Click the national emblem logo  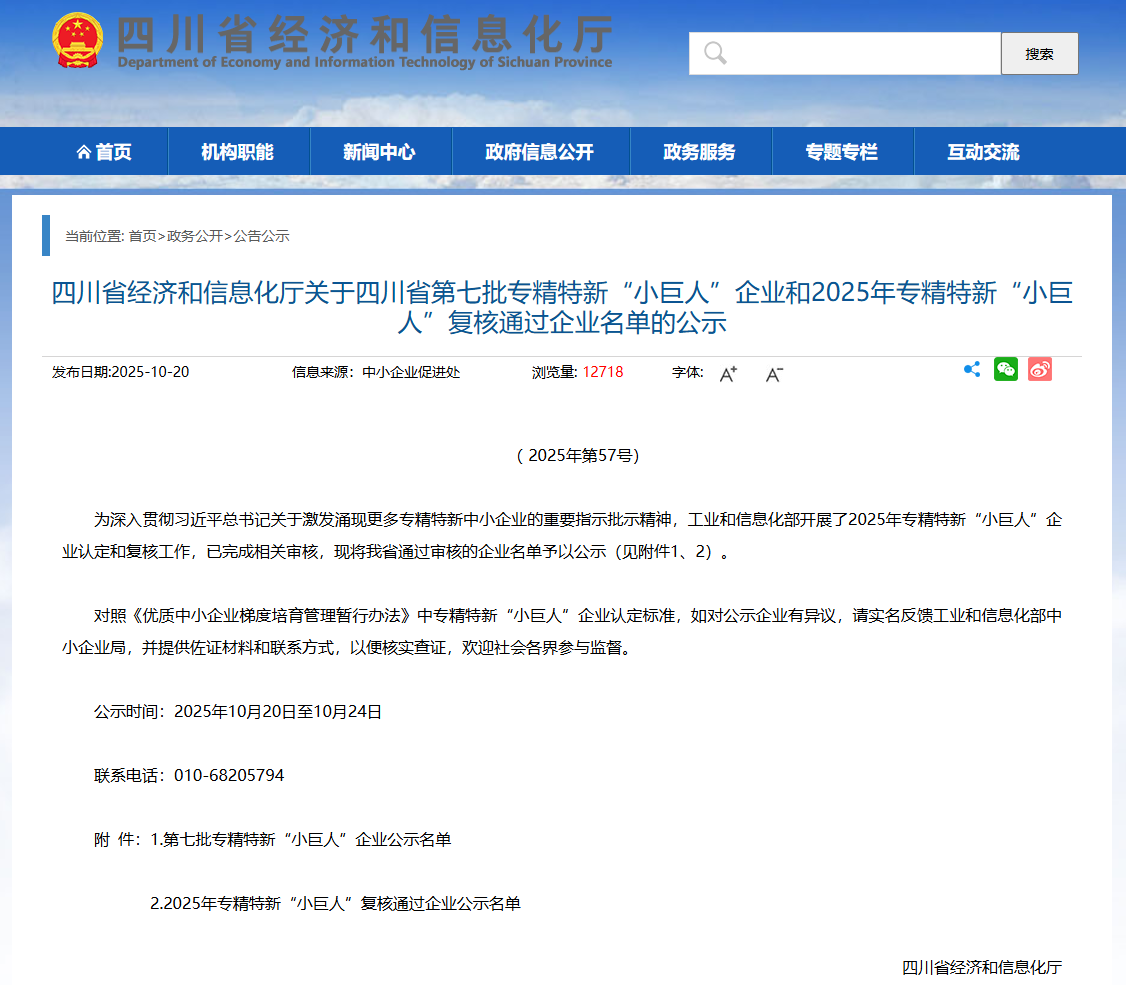77,41
